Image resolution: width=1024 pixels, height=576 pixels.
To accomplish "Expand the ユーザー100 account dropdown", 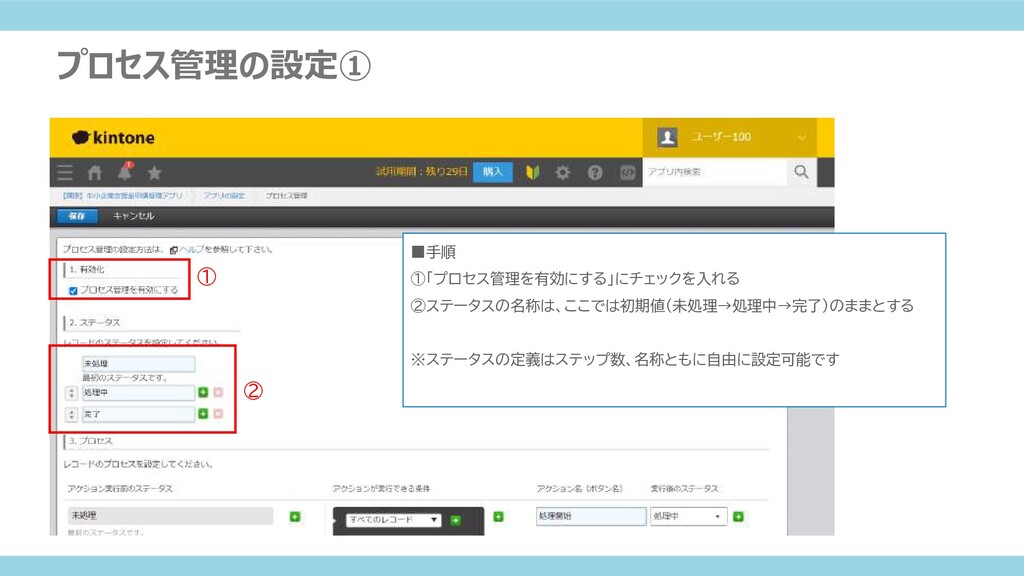I will [801, 138].
